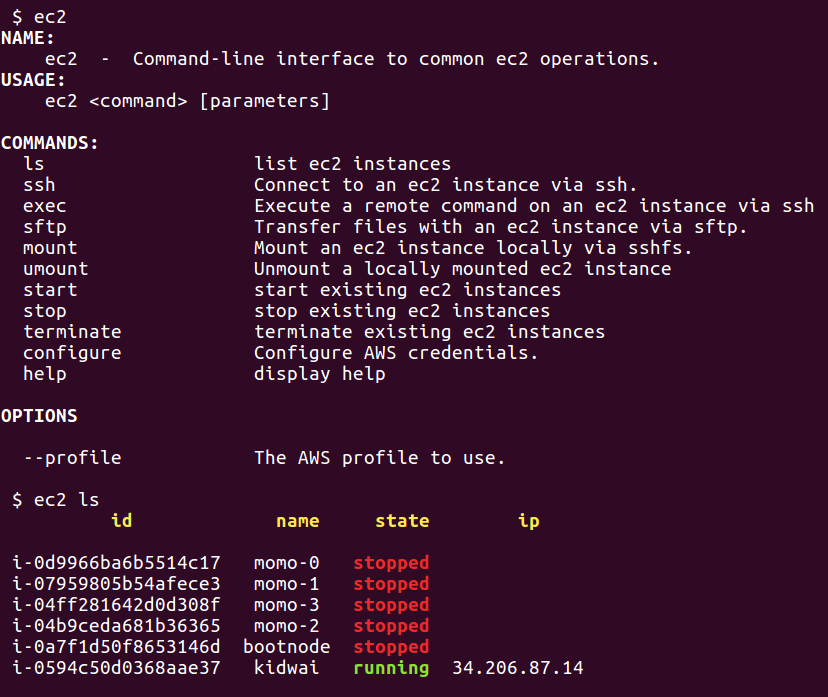The image size is (828, 697).
Task: Click 'Connect to an ec2 instance via ssh.'
Action: (x=446, y=185)
